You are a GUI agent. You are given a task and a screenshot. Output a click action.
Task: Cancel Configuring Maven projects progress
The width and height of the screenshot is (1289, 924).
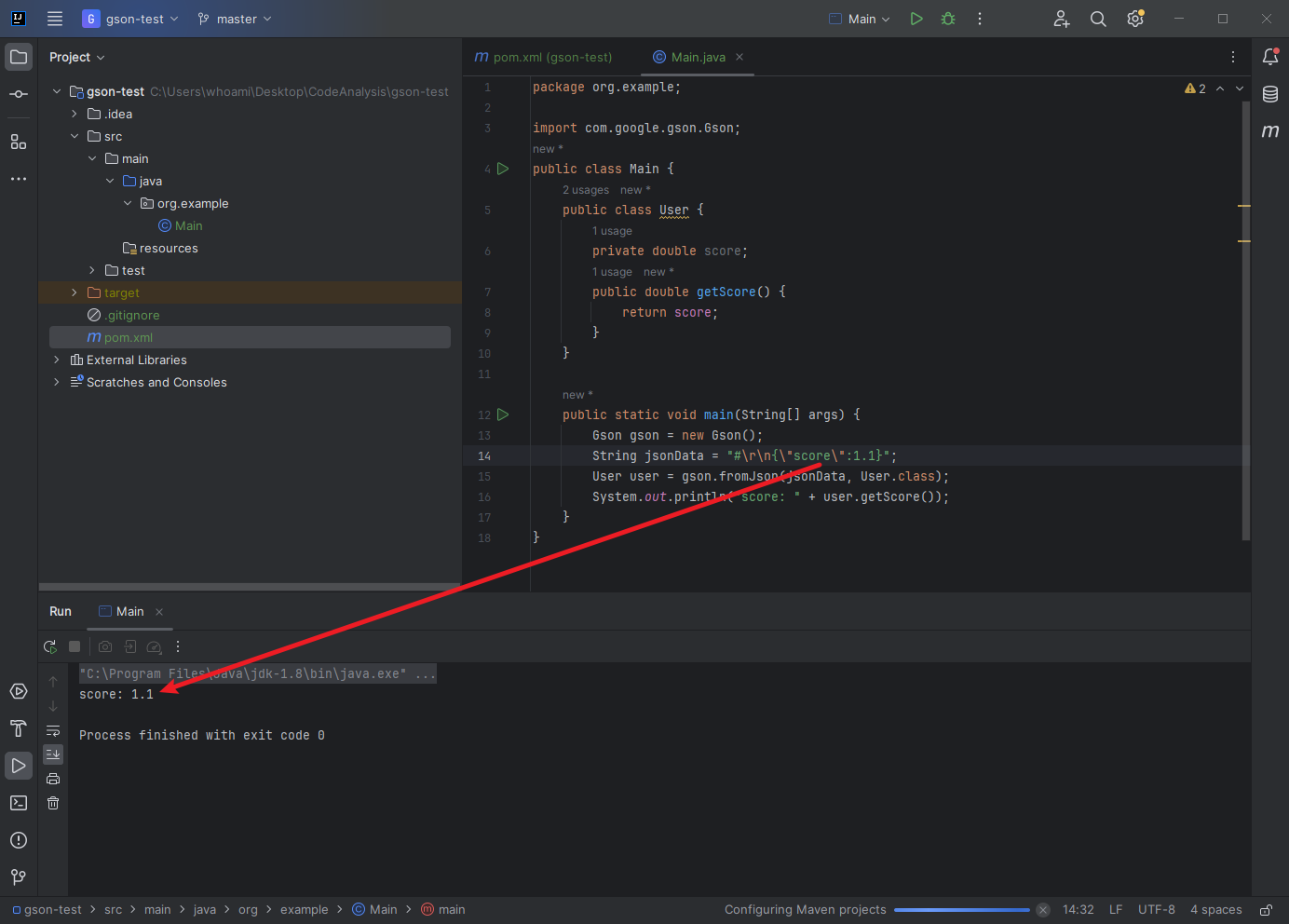[1043, 910]
